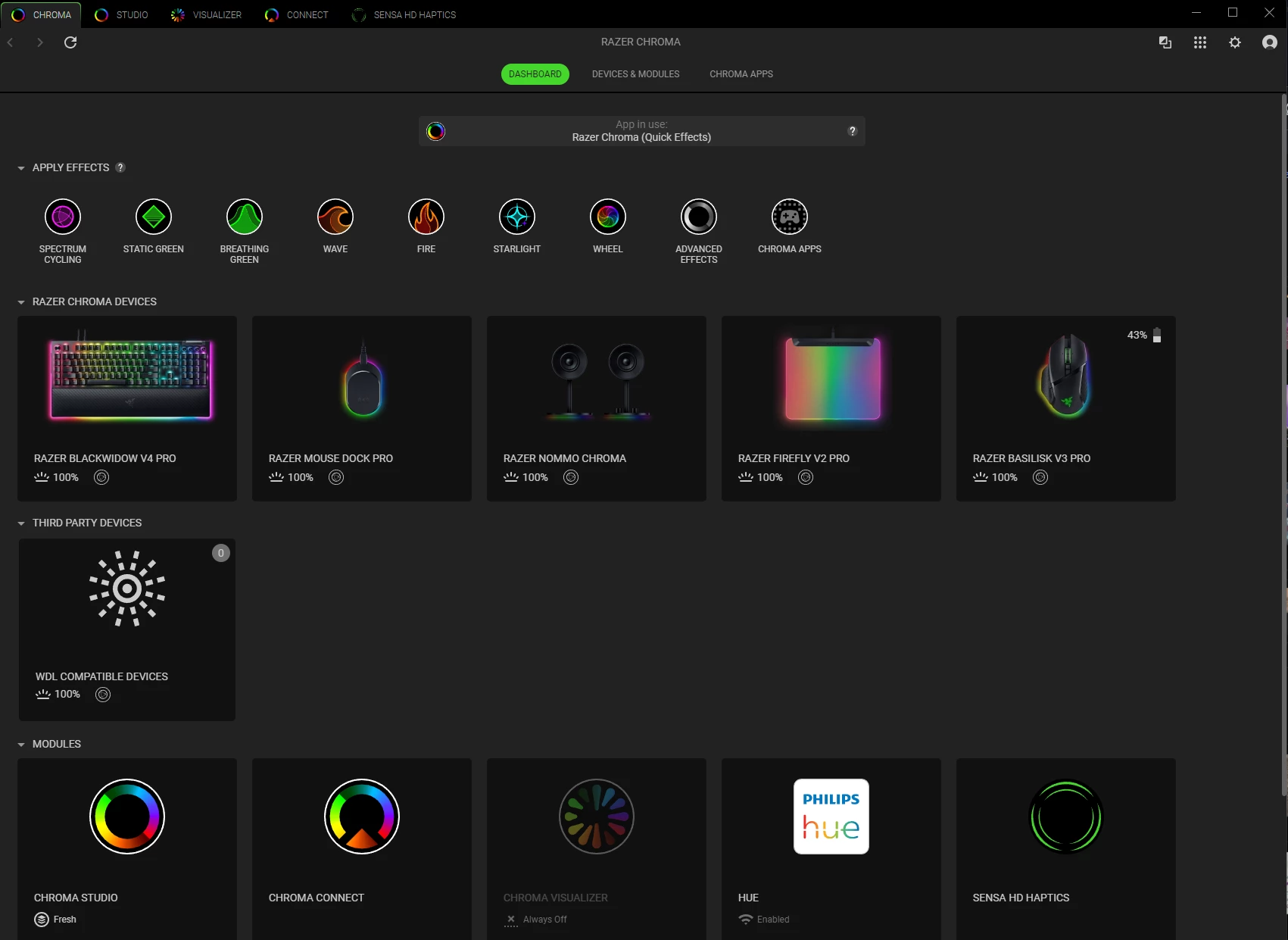Image resolution: width=1288 pixels, height=940 pixels.
Task: Click brightness icon under Razer Blackwidow V4 Pro
Action: [x=42, y=477]
